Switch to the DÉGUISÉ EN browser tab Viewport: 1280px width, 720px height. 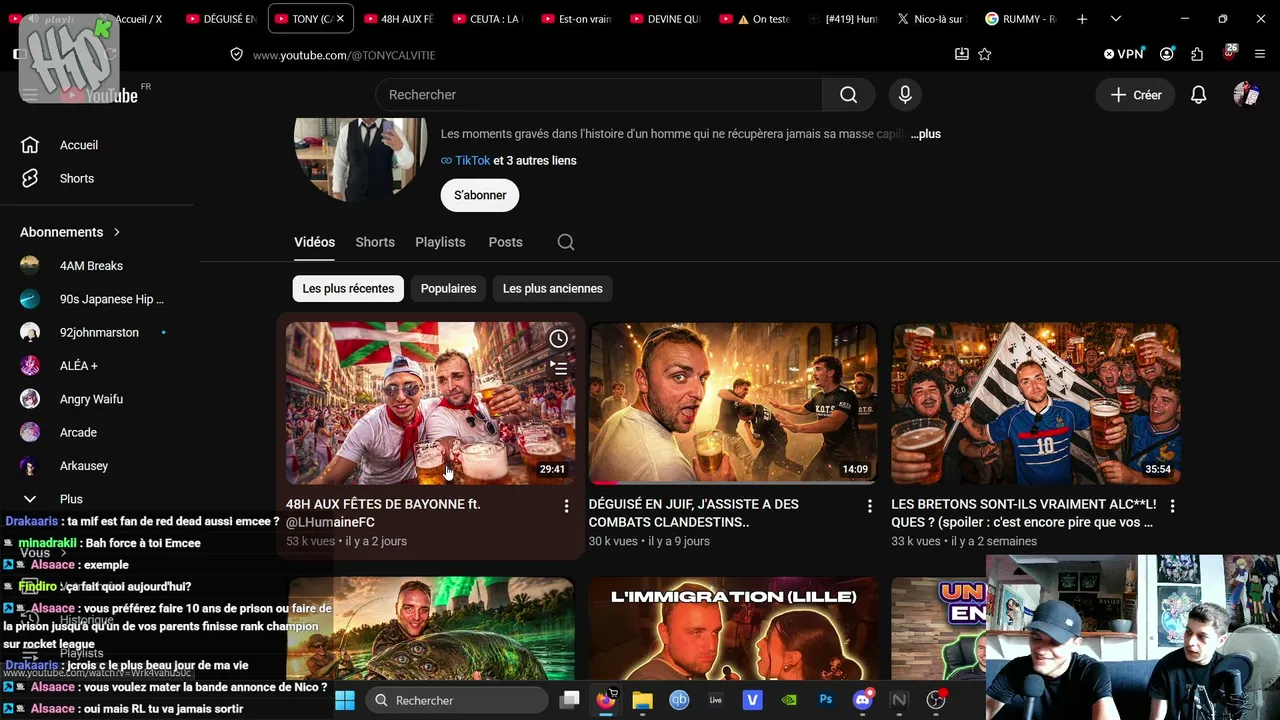222,19
